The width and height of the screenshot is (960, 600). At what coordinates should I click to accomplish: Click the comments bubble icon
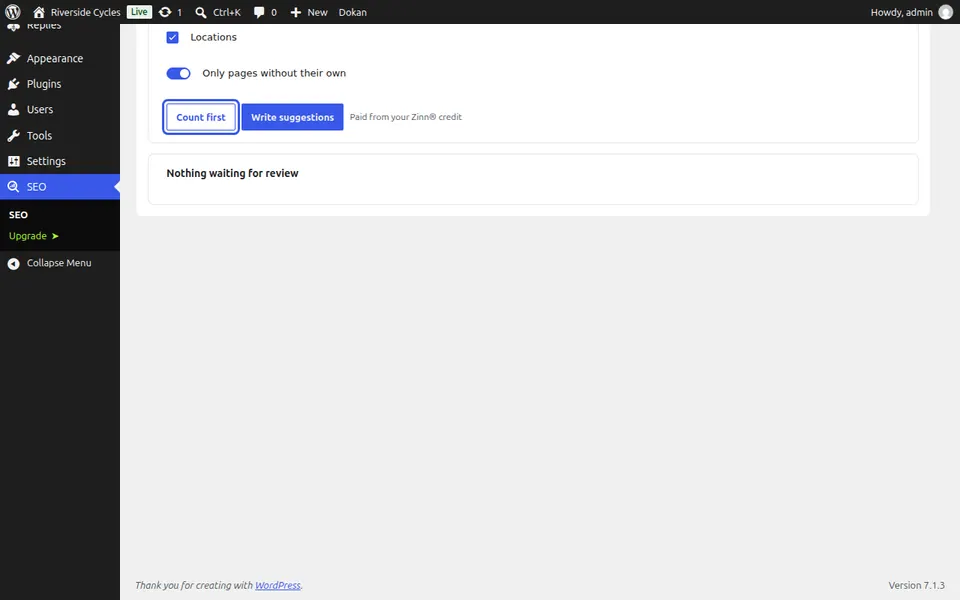259,12
